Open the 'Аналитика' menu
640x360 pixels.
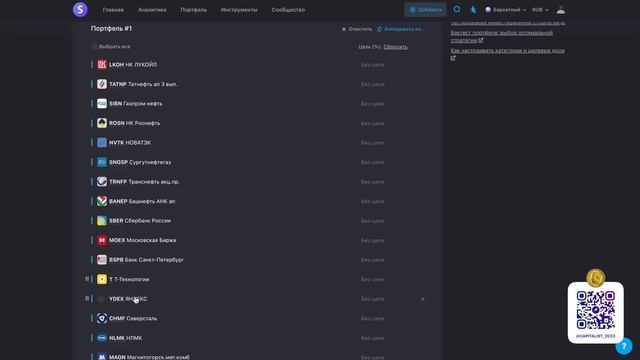[x=152, y=10]
